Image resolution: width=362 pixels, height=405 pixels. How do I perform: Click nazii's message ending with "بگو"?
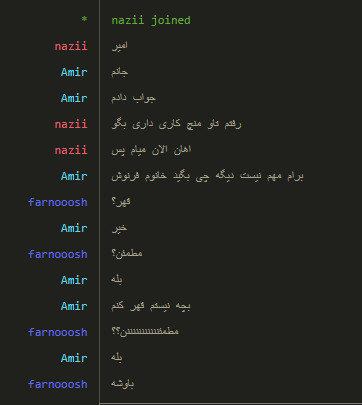pos(176,124)
